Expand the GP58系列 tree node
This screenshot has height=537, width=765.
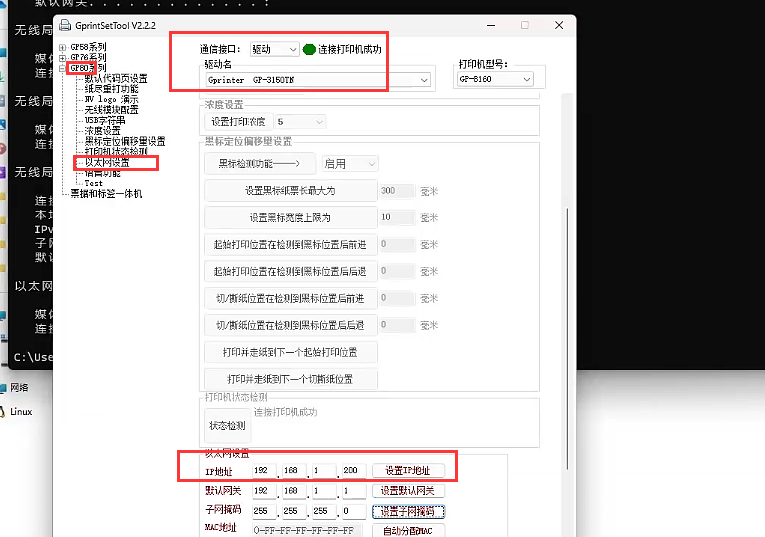pos(62,48)
